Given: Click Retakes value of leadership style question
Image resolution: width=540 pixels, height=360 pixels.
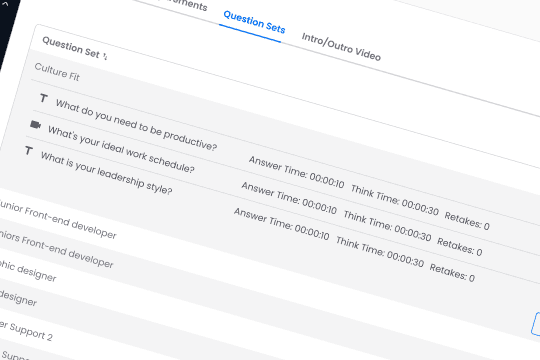Looking at the screenshot, I should (x=452, y=272).
